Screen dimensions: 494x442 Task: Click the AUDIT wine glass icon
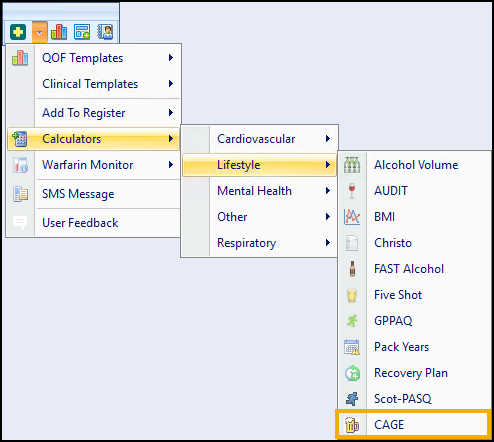point(352,191)
